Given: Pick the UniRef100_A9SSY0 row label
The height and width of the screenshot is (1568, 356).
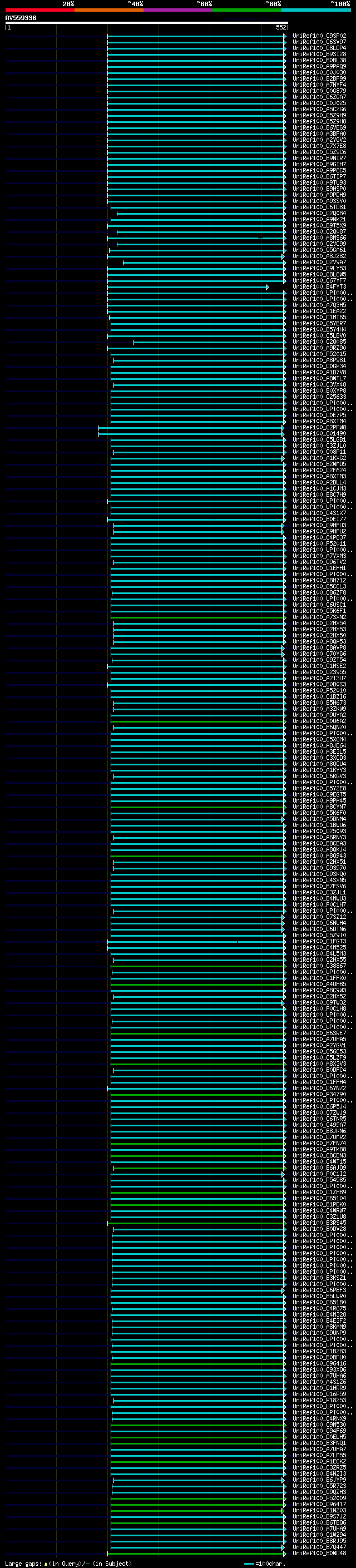Looking at the screenshot, I should (x=319, y=201).
